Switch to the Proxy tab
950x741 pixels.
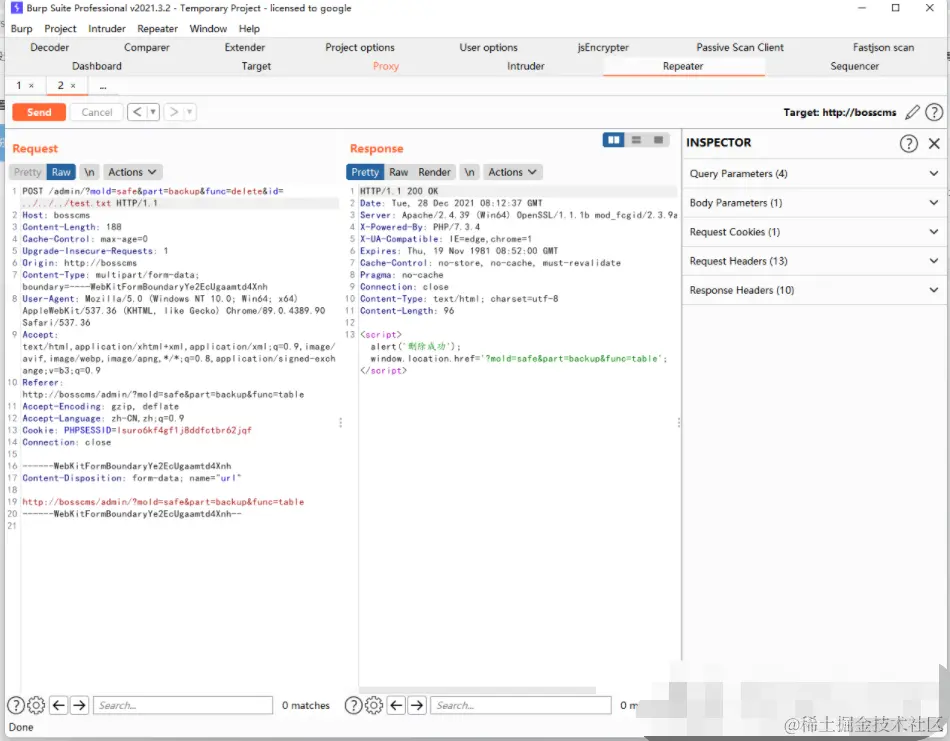[386, 66]
